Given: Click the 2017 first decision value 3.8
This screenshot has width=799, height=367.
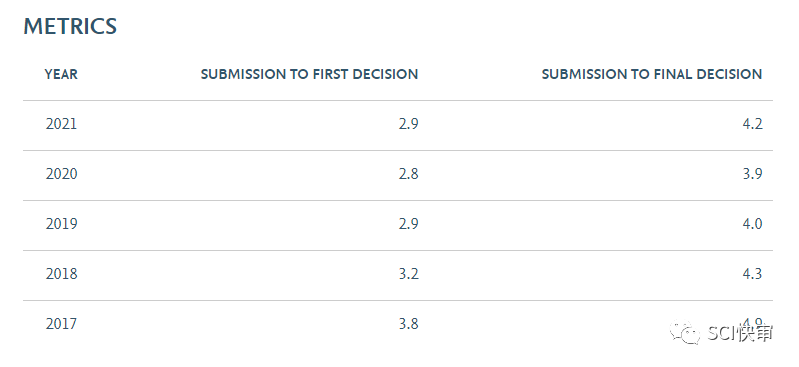Looking at the screenshot, I should (408, 324).
